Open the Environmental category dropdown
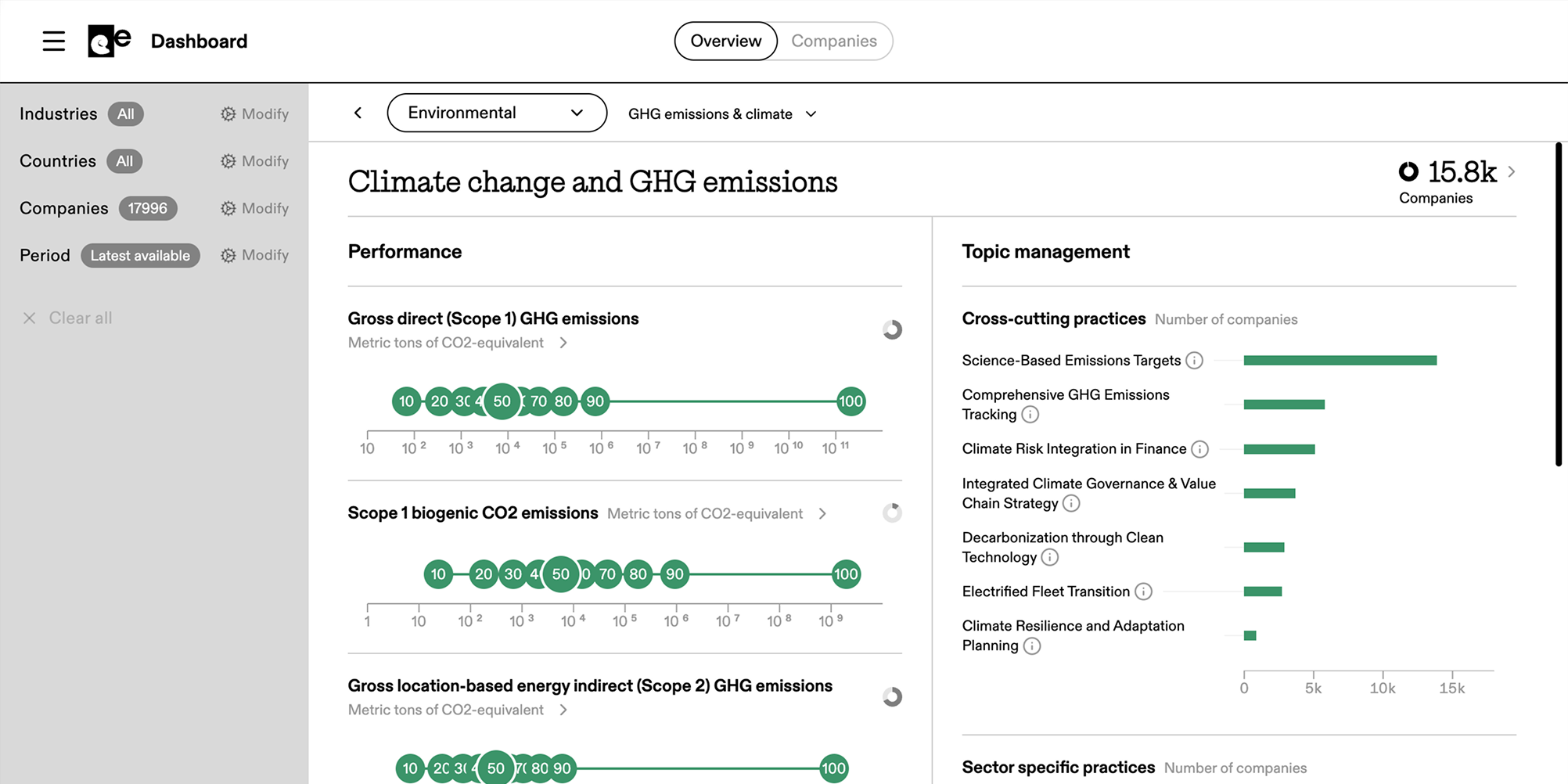The height and width of the screenshot is (784, 1568). (x=497, y=113)
